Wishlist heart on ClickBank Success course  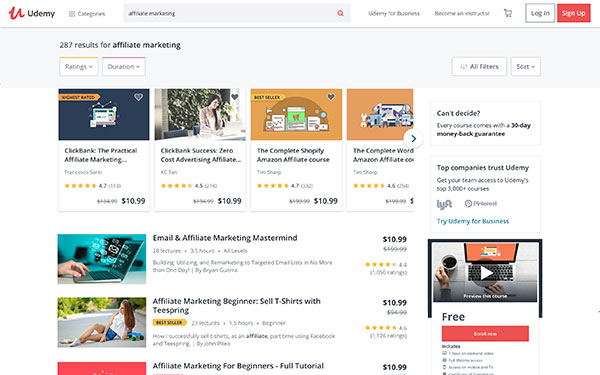[235, 97]
